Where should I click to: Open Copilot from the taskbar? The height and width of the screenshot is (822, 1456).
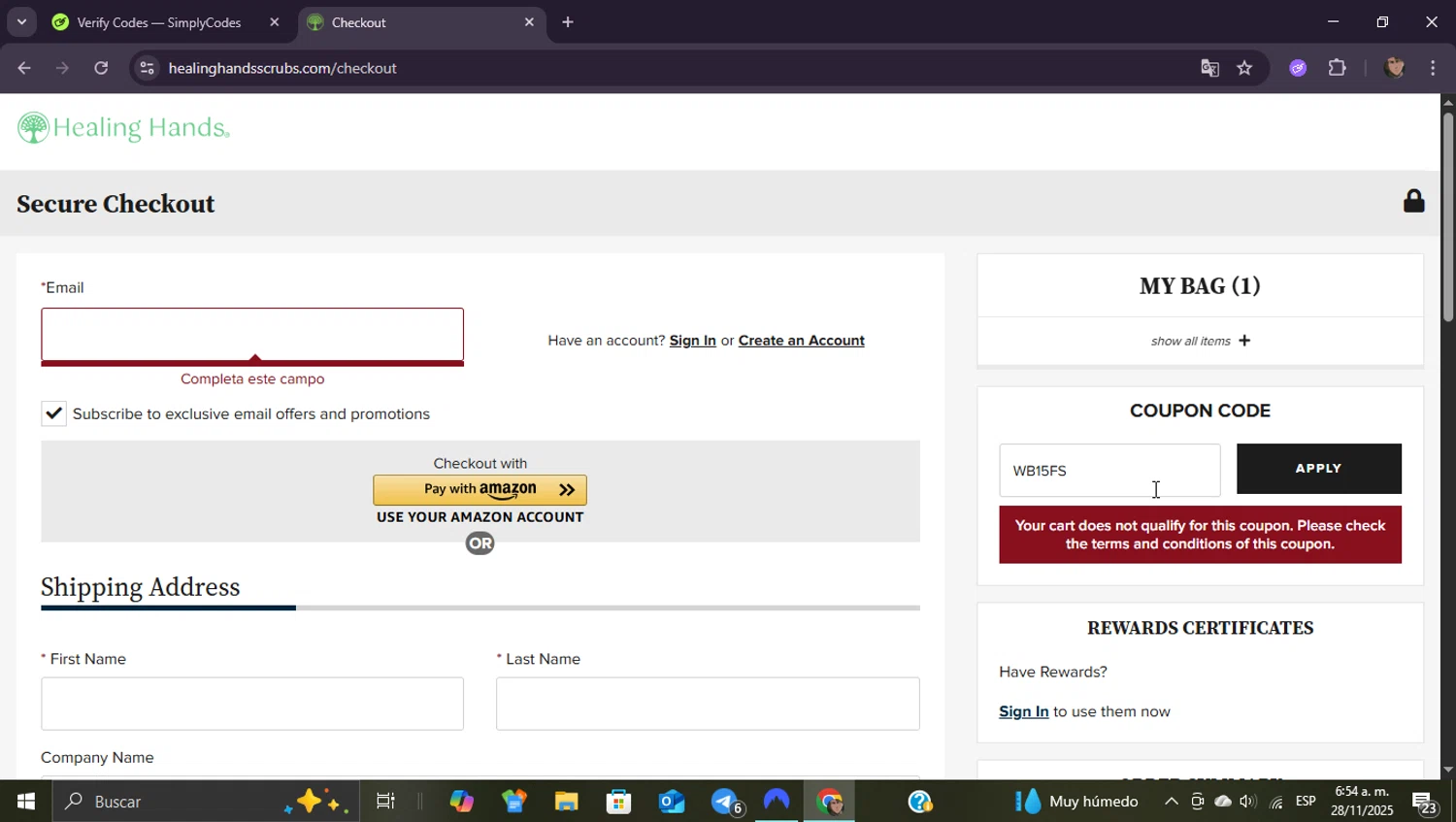[461, 802]
